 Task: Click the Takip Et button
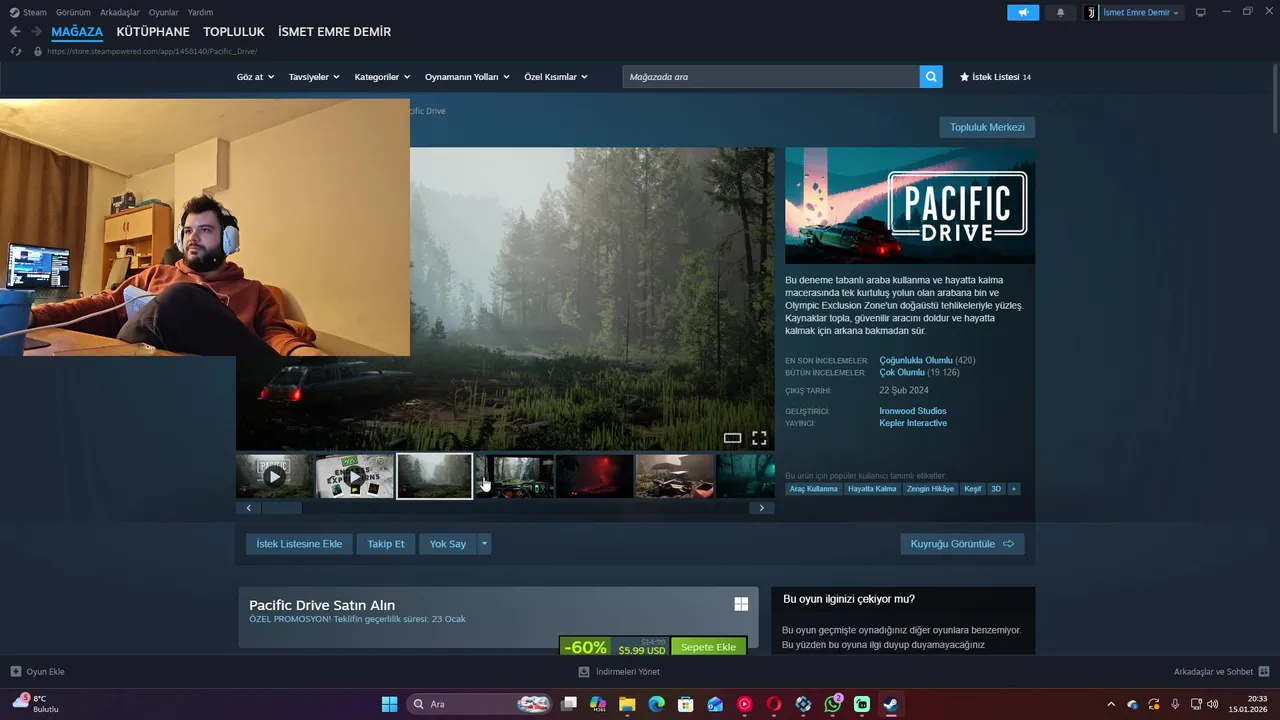386,544
